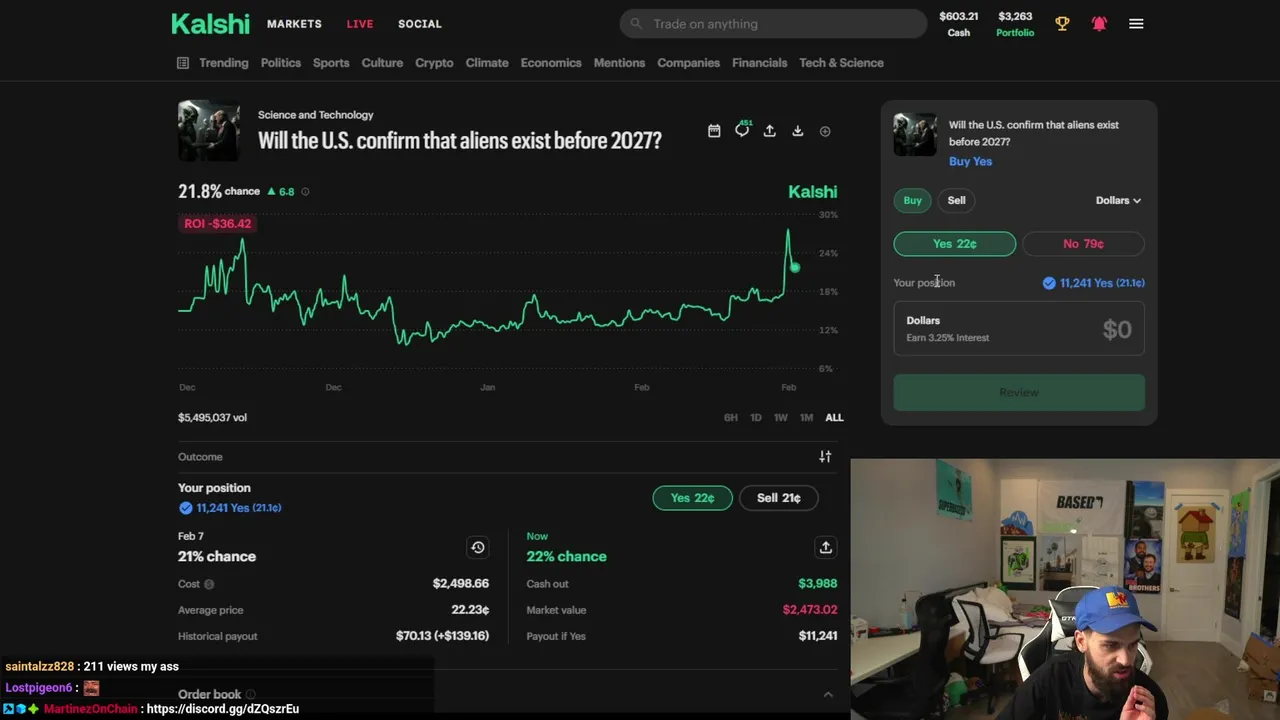
Task: Select the No 79¢ option
Action: 1083,244
